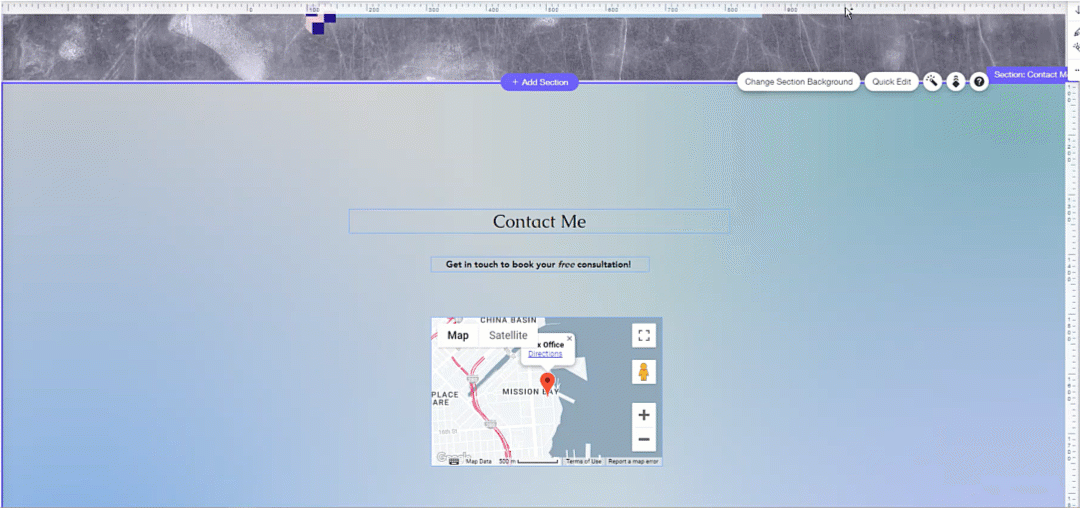Screen dimensions: 1080x508
Task: Add a new section with Add Section
Action: [x=540, y=82]
